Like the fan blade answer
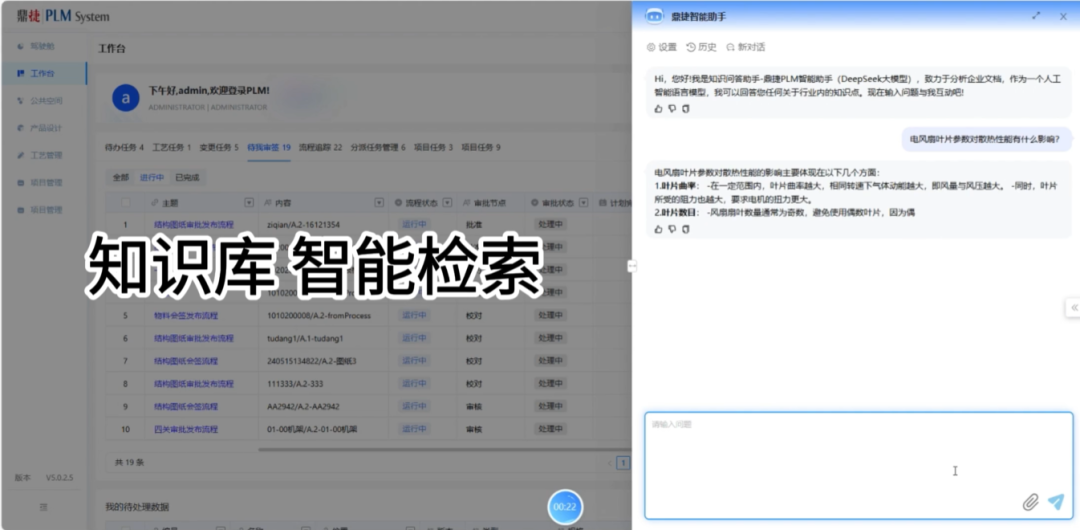Viewport: 1080px width, 530px height. 658,229
